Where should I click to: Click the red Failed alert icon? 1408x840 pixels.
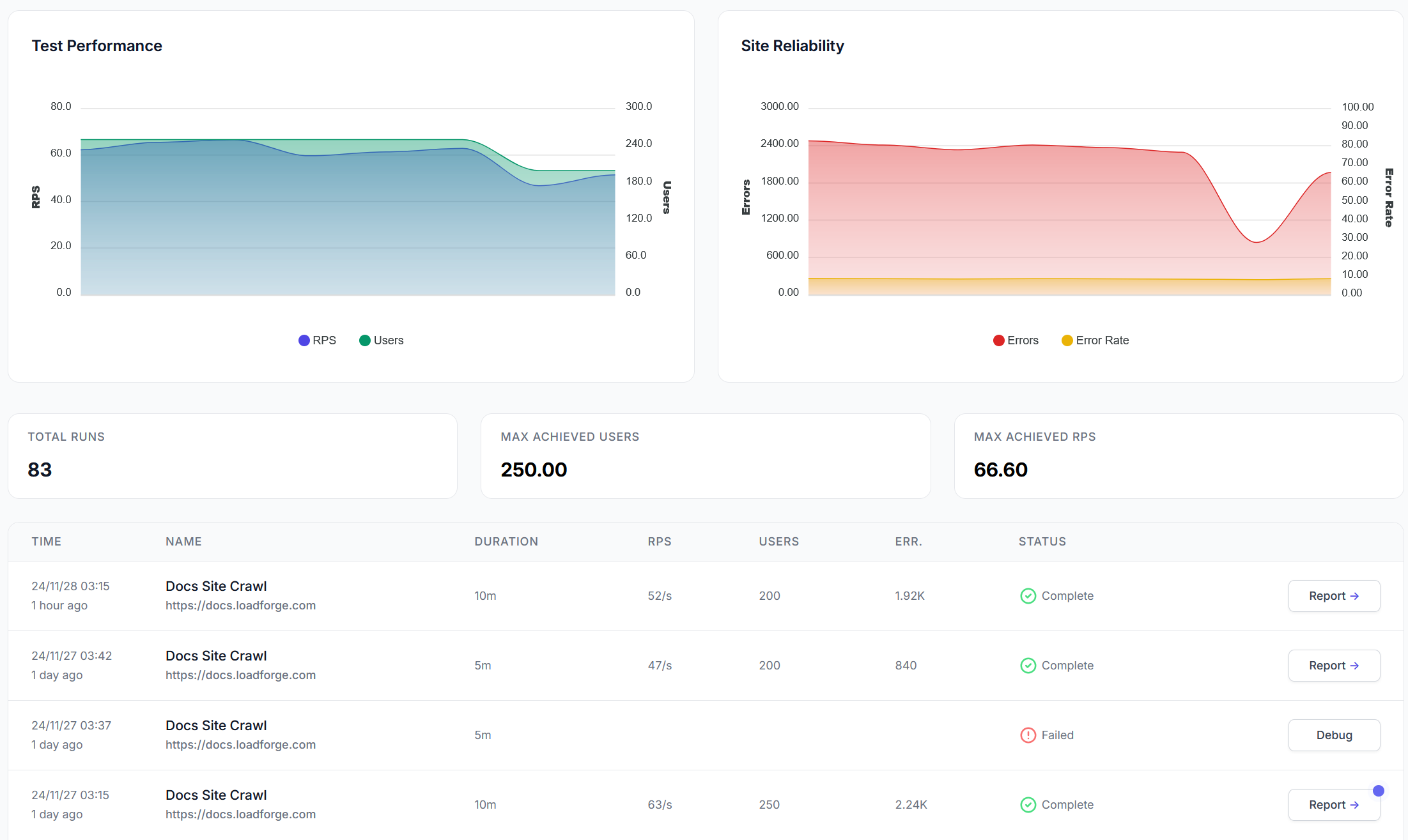1028,735
